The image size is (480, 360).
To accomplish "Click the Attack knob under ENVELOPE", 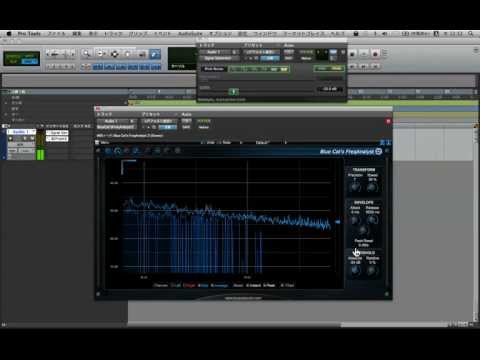I will click(x=355, y=220).
